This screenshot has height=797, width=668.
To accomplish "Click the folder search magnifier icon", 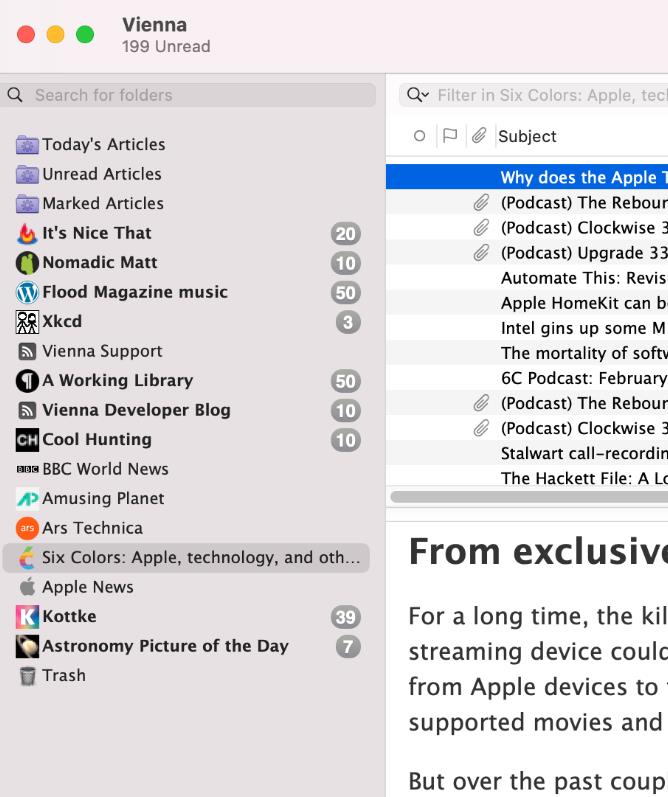I will tap(15, 95).
